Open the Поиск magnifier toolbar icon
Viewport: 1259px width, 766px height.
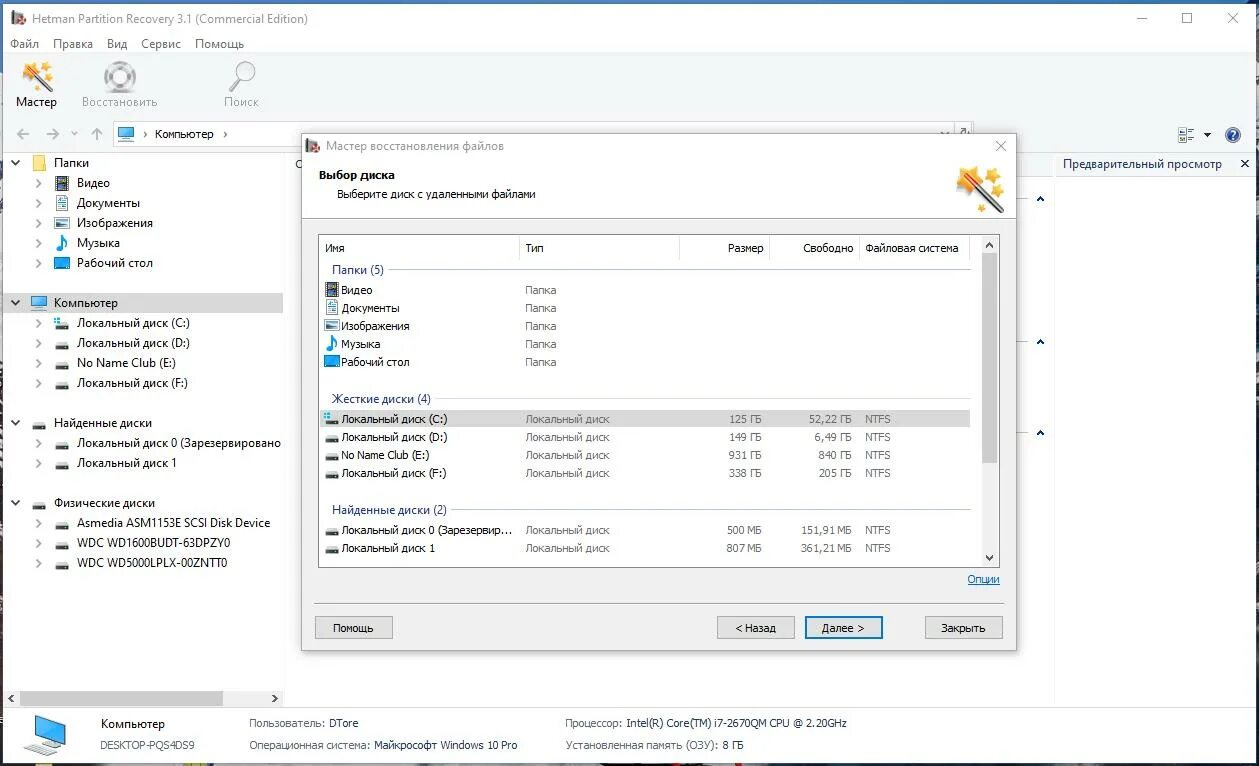pos(241,77)
